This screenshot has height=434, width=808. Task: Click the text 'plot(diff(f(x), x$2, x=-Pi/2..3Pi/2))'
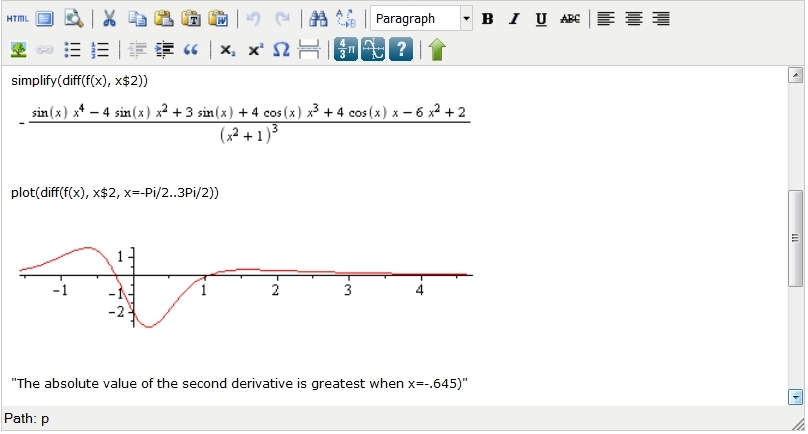click(115, 192)
